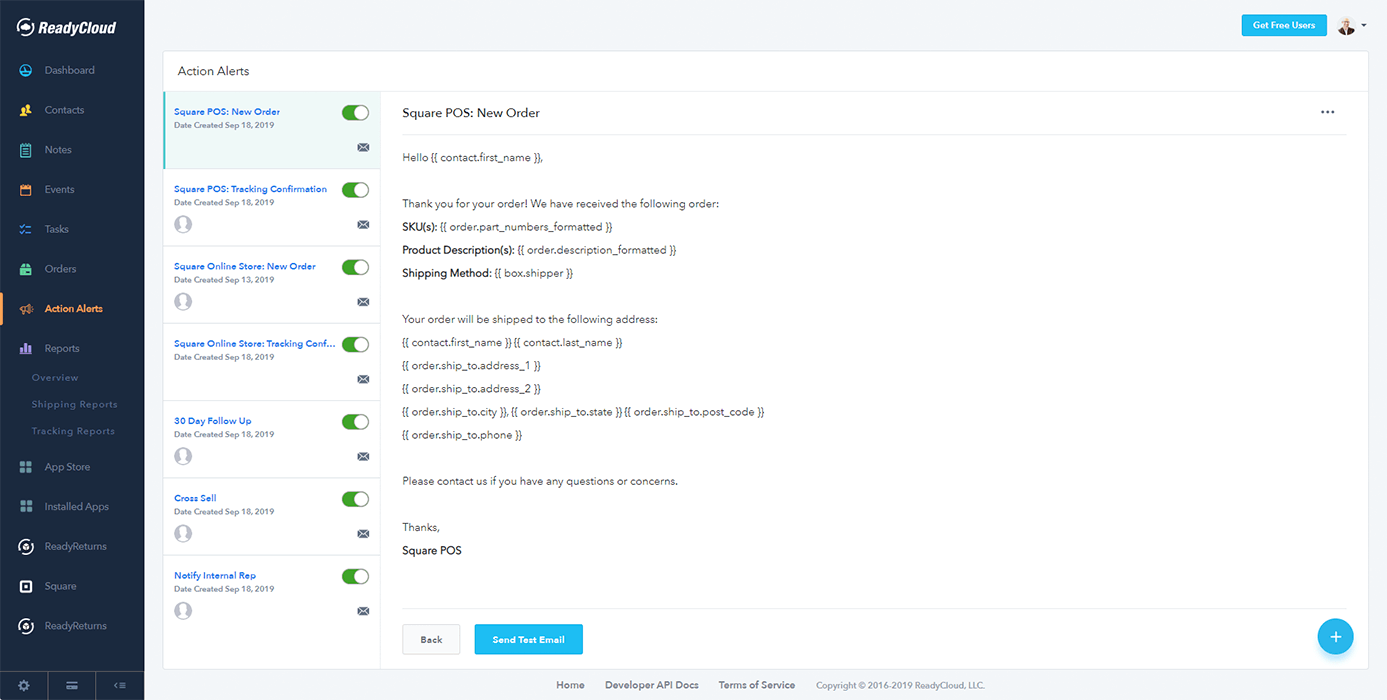This screenshot has width=1387, height=700.
Task: Click user avatar on Square POS: Tracking Confirmation
Action: (x=183, y=224)
